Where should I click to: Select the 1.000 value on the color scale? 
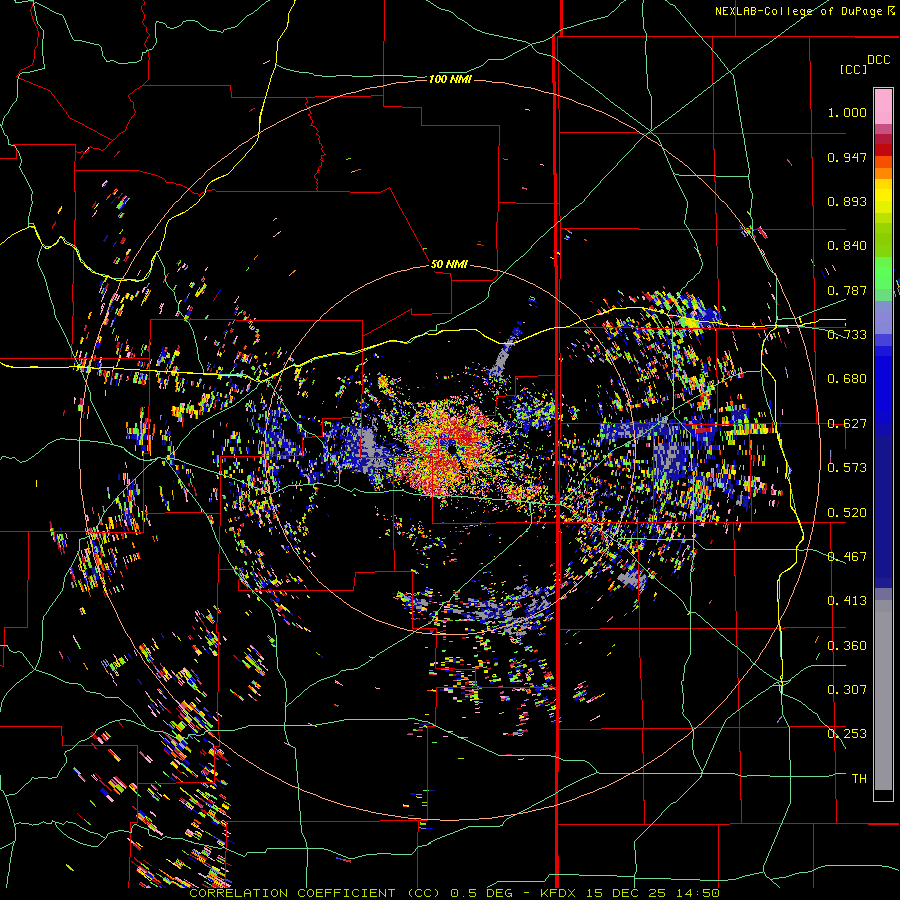pyautogui.click(x=847, y=112)
